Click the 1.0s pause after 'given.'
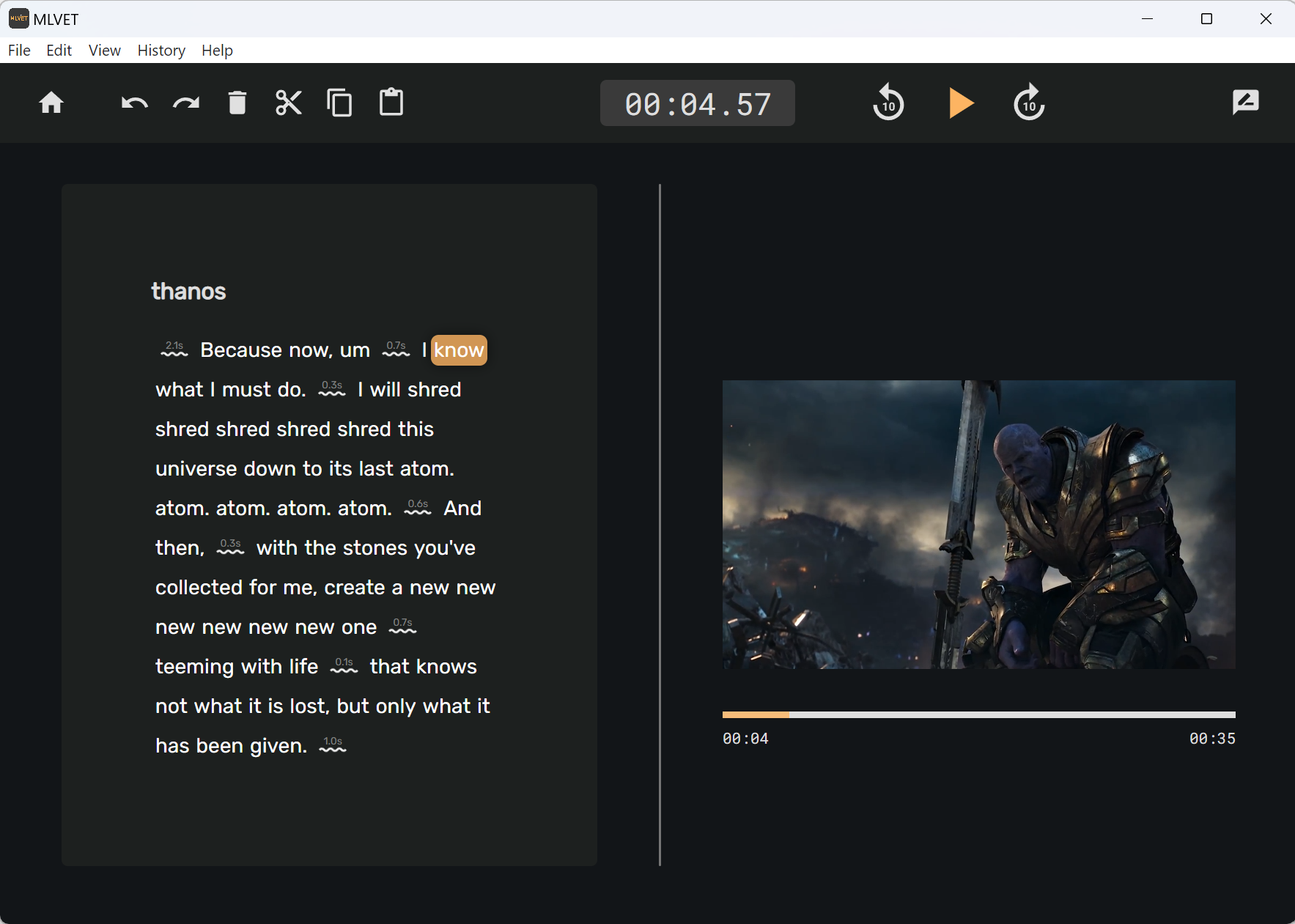Viewport: 1295px width, 924px height. click(x=333, y=744)
